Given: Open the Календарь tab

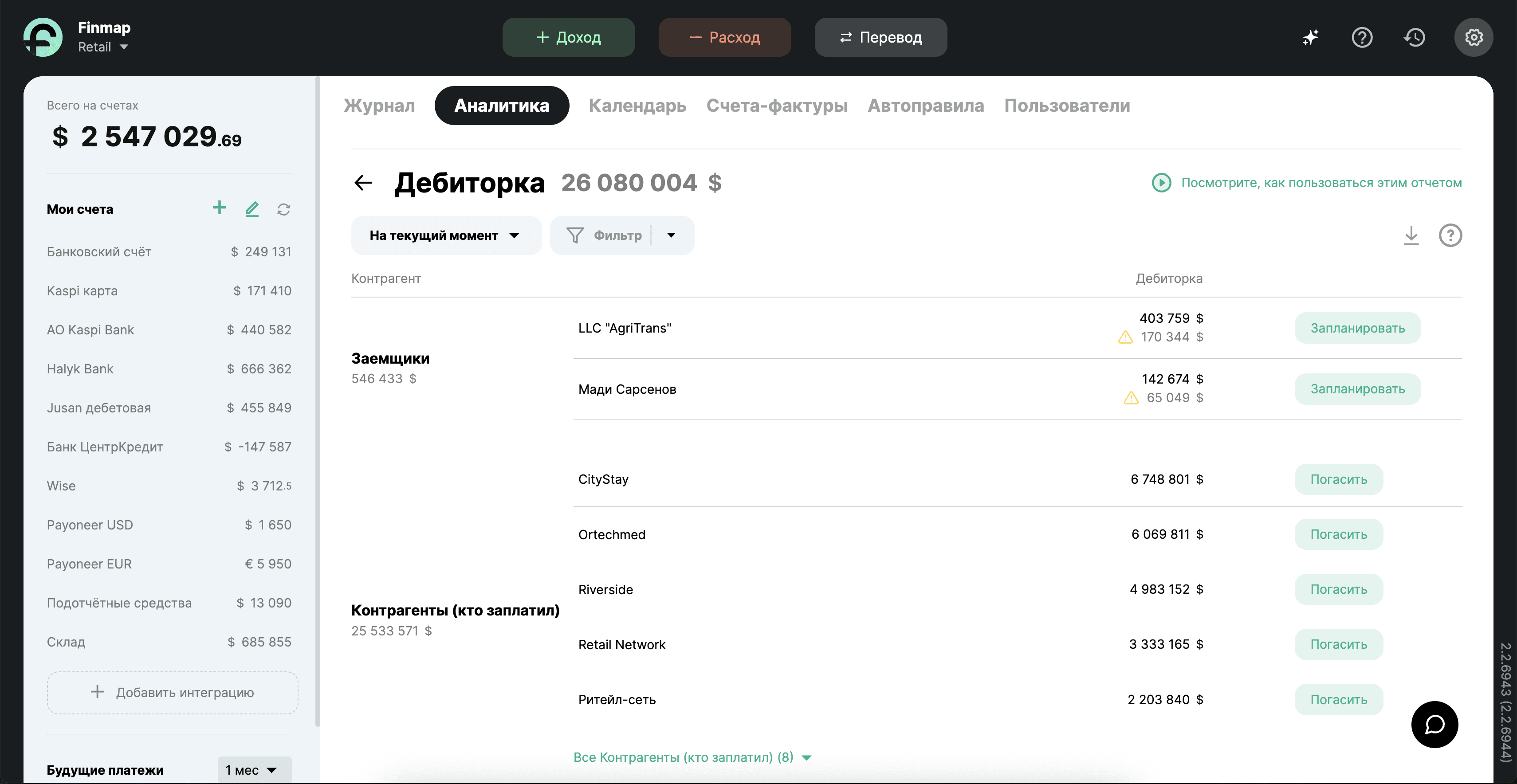Looking at the screenshot, I should pos(637,106).
